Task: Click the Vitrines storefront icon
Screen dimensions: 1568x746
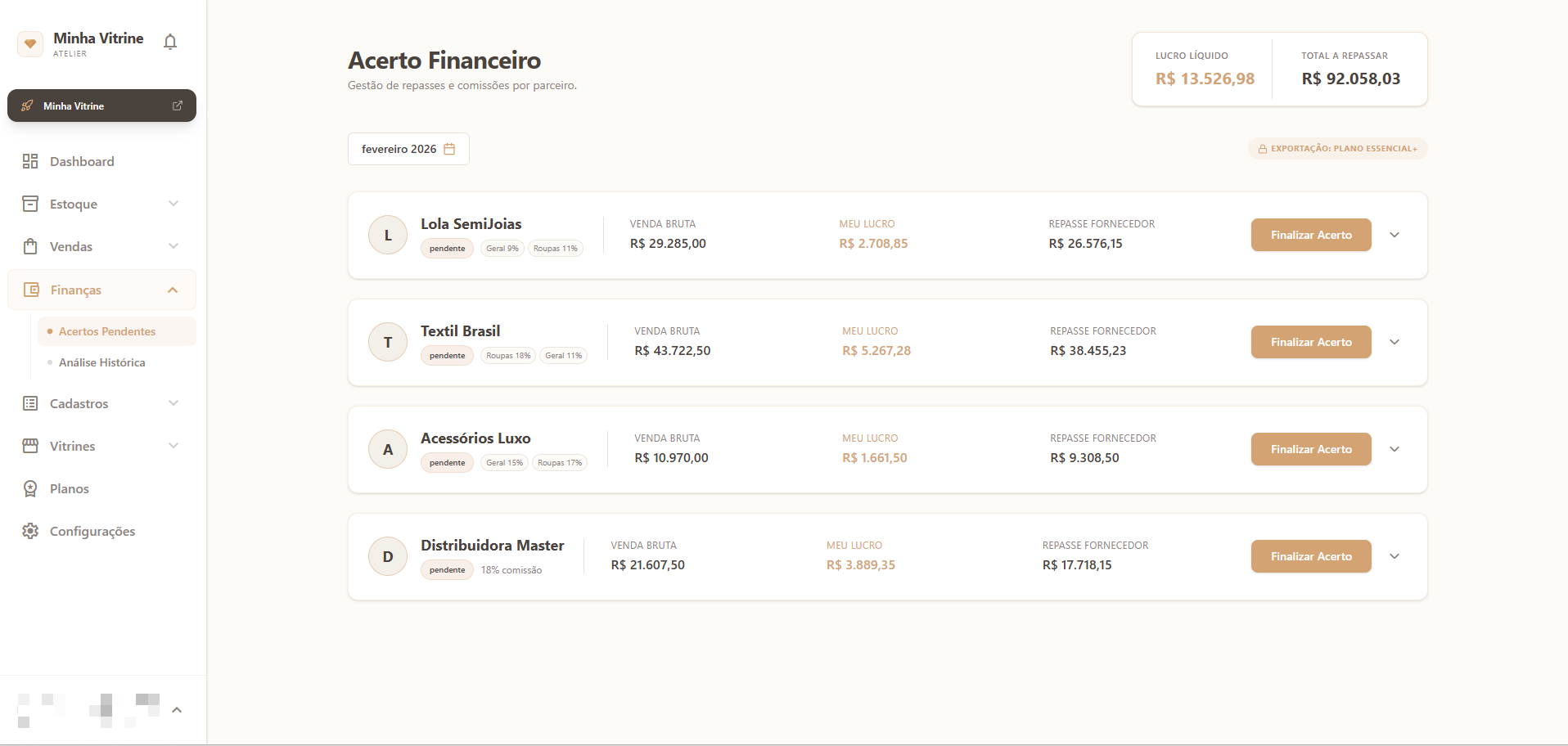Action: [x=30, y=446]
